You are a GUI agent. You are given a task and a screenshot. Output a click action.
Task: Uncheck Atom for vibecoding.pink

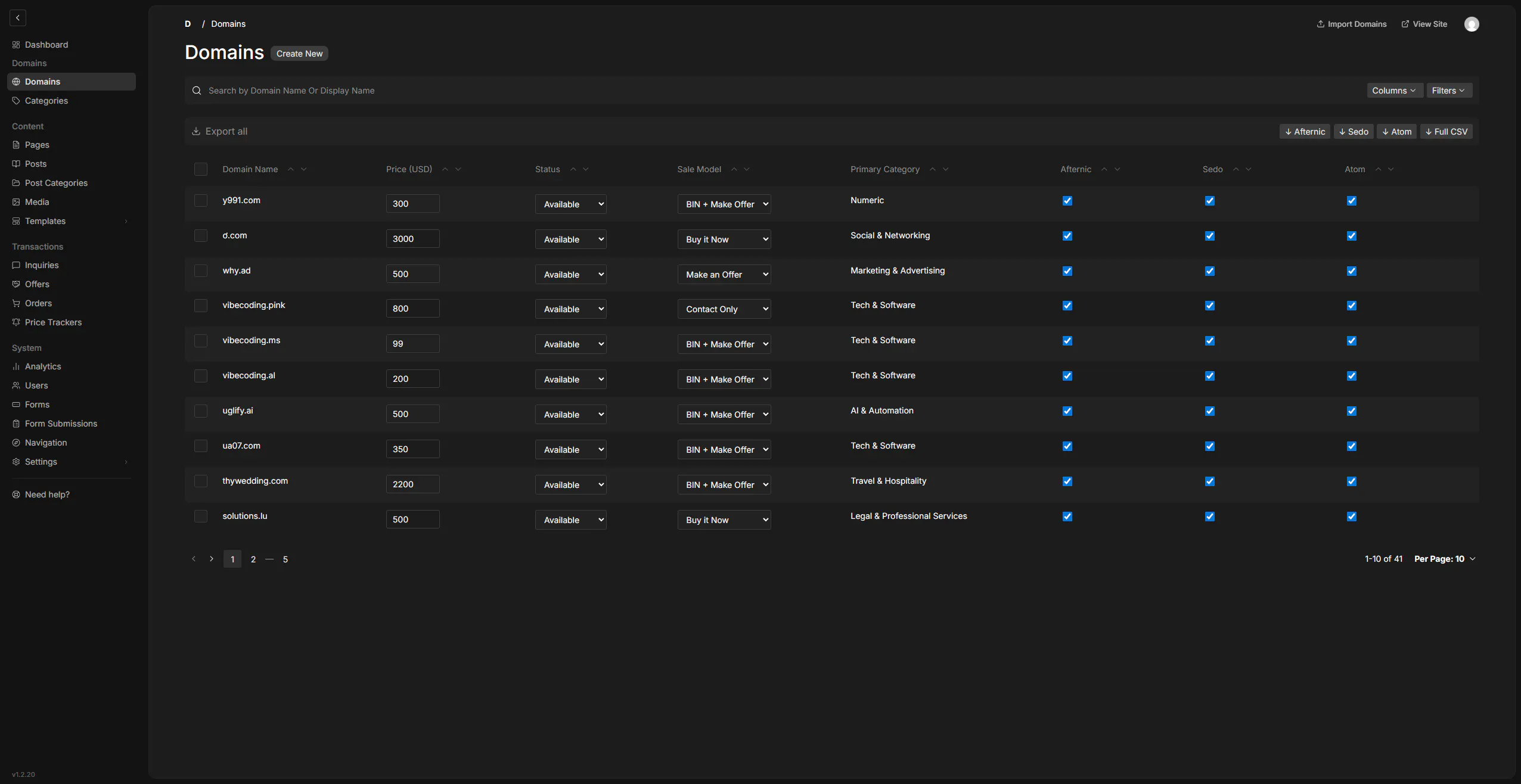click(1352, 306)
